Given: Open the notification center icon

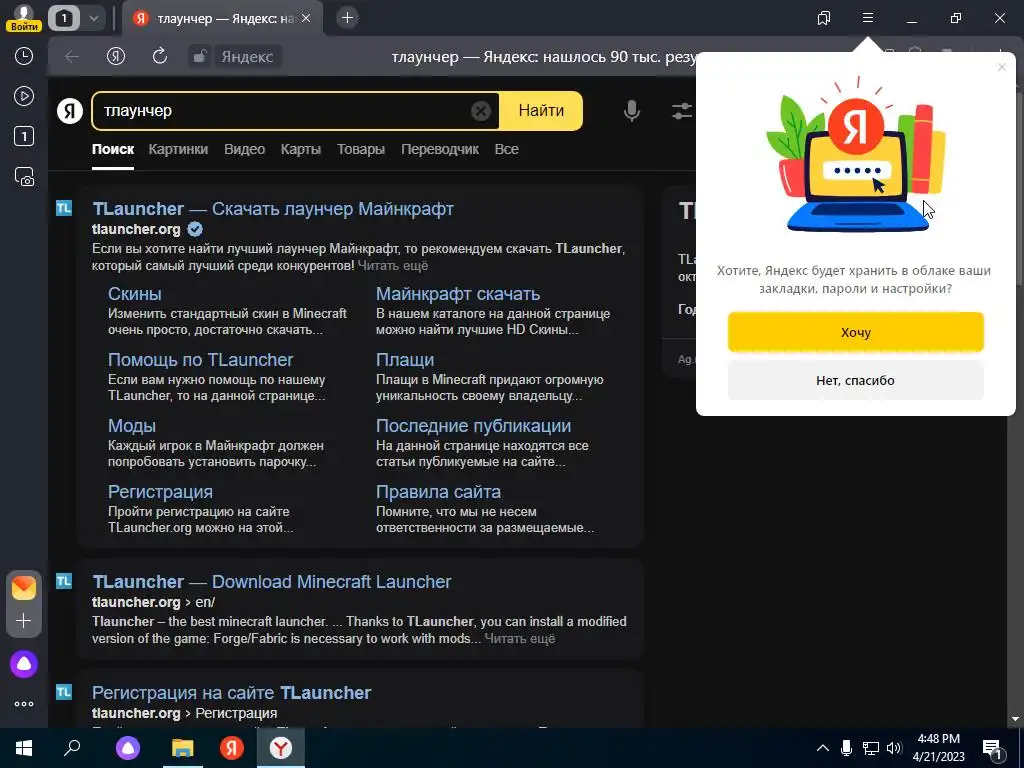Looking at the screenshot, I should (992, 749).
